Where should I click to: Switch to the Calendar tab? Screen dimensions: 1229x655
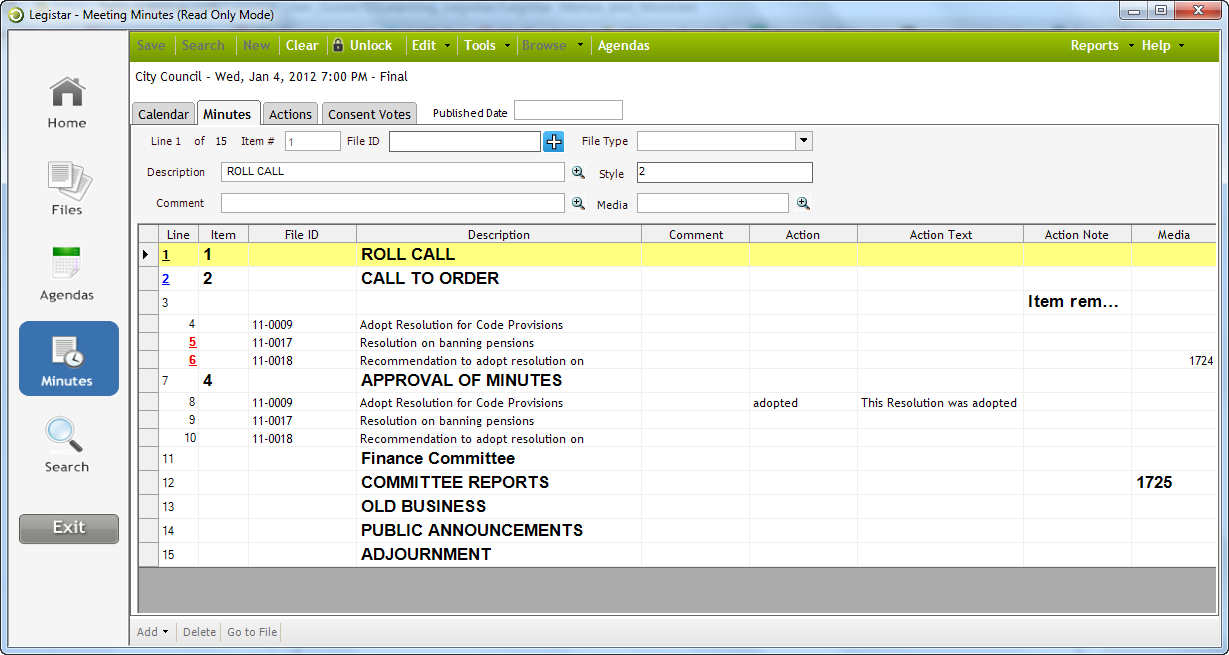pos(163,113)
